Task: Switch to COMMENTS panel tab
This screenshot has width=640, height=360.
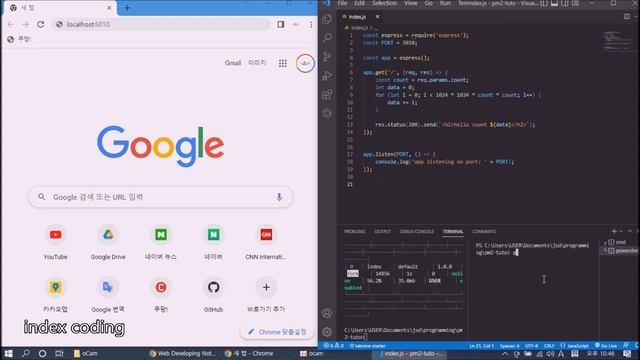Action: point(484,231)
